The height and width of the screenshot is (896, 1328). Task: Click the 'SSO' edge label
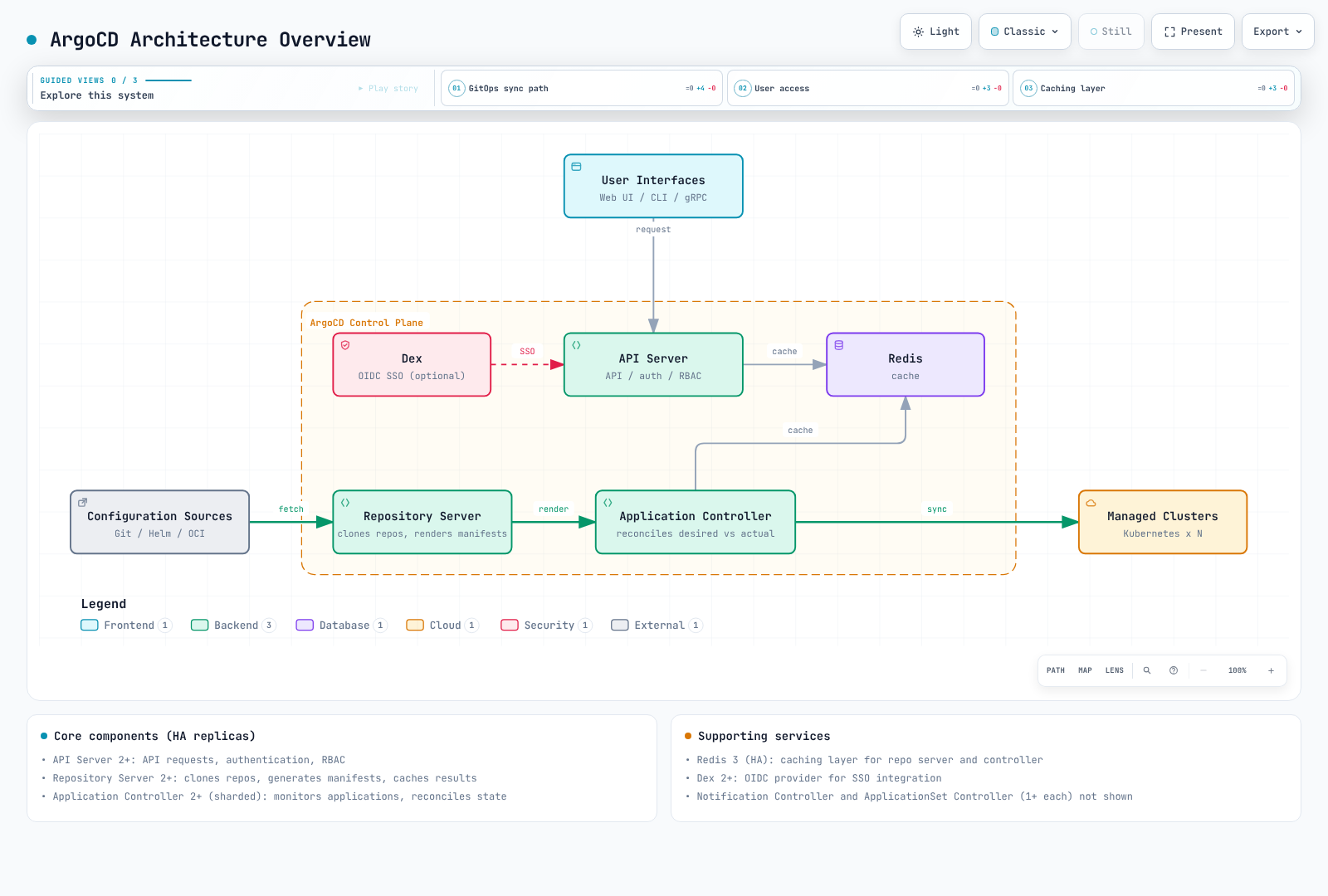point(527,352)
